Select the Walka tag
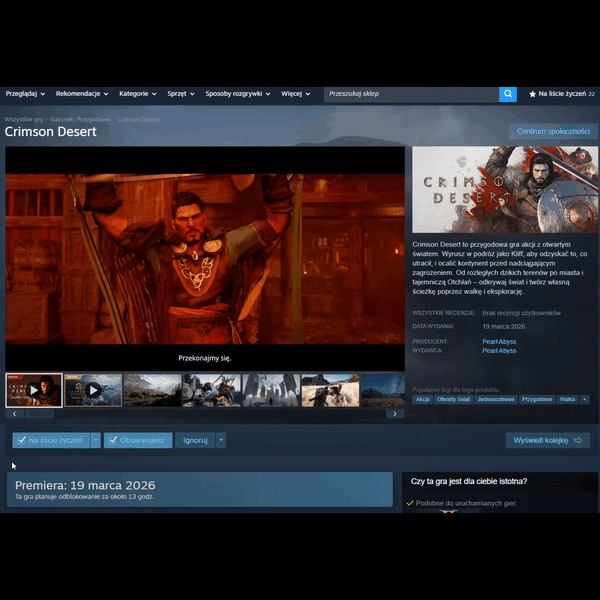Viewport: 600px width, 600px height. (567, 399)
